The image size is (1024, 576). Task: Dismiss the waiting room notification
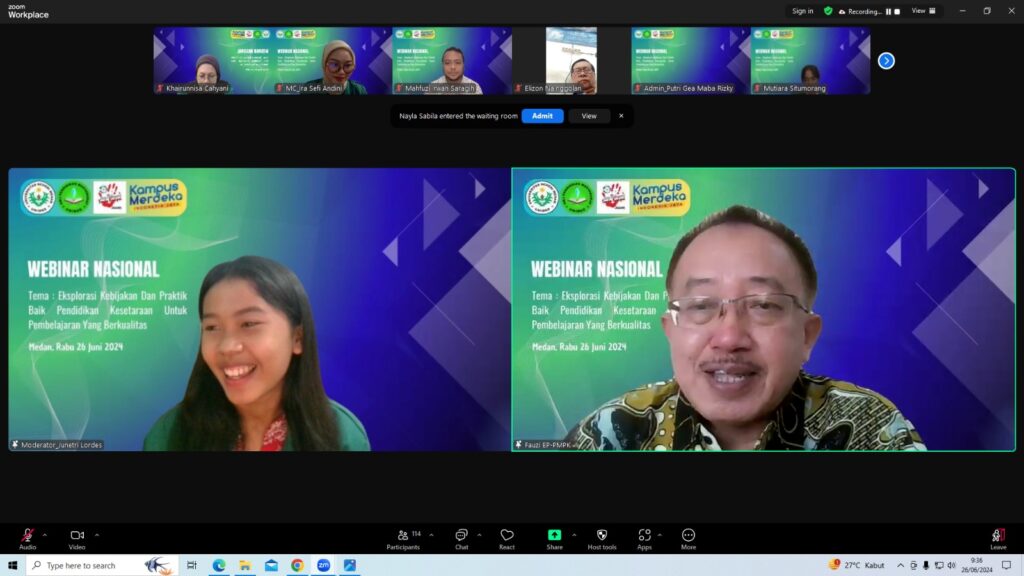coord(621,116)
